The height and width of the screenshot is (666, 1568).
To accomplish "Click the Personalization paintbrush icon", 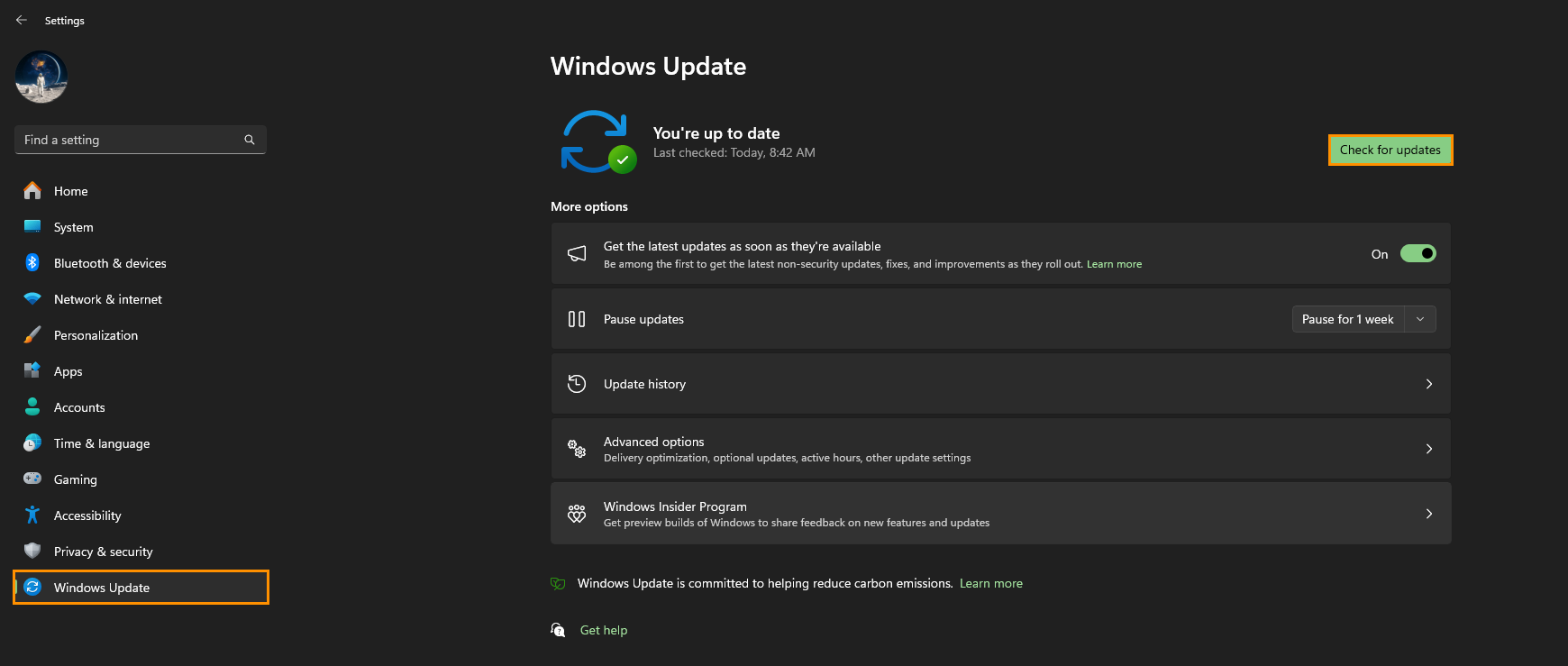I will pos(32,334).
